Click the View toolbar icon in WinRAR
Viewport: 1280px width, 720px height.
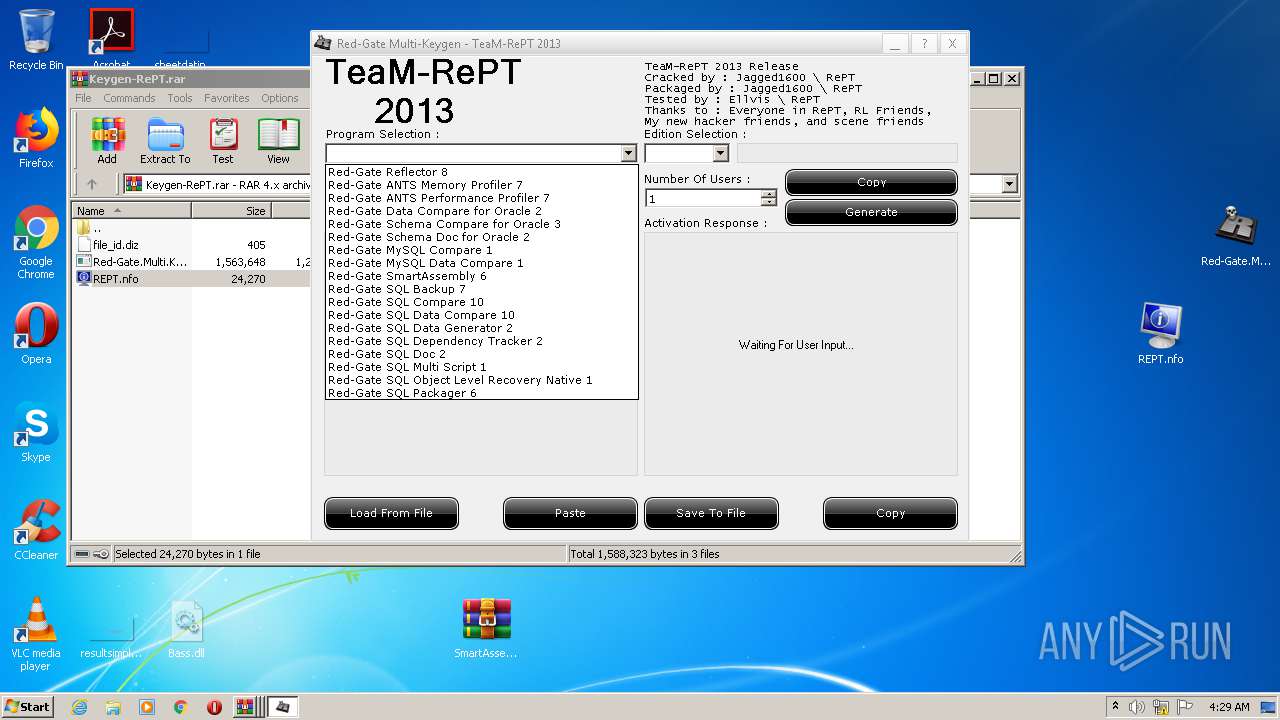coord(278,140)
